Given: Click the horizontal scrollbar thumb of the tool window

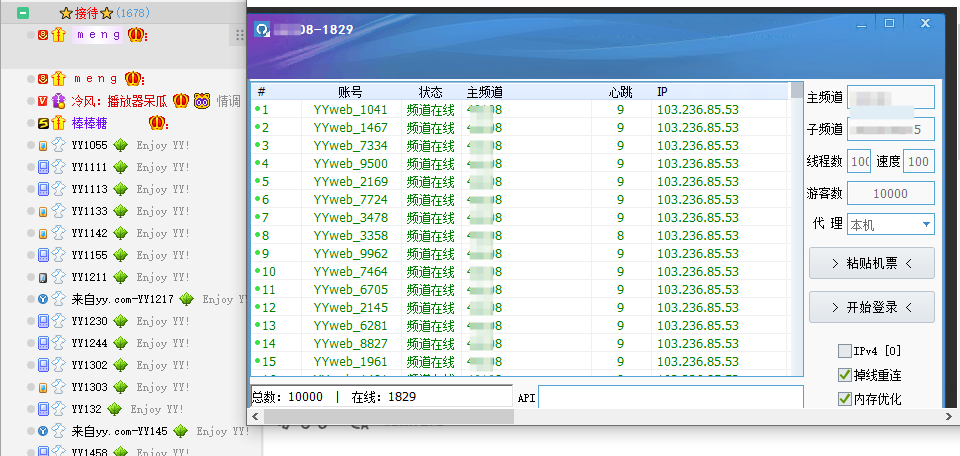Looking at the screenshot, I should [389, 417].
